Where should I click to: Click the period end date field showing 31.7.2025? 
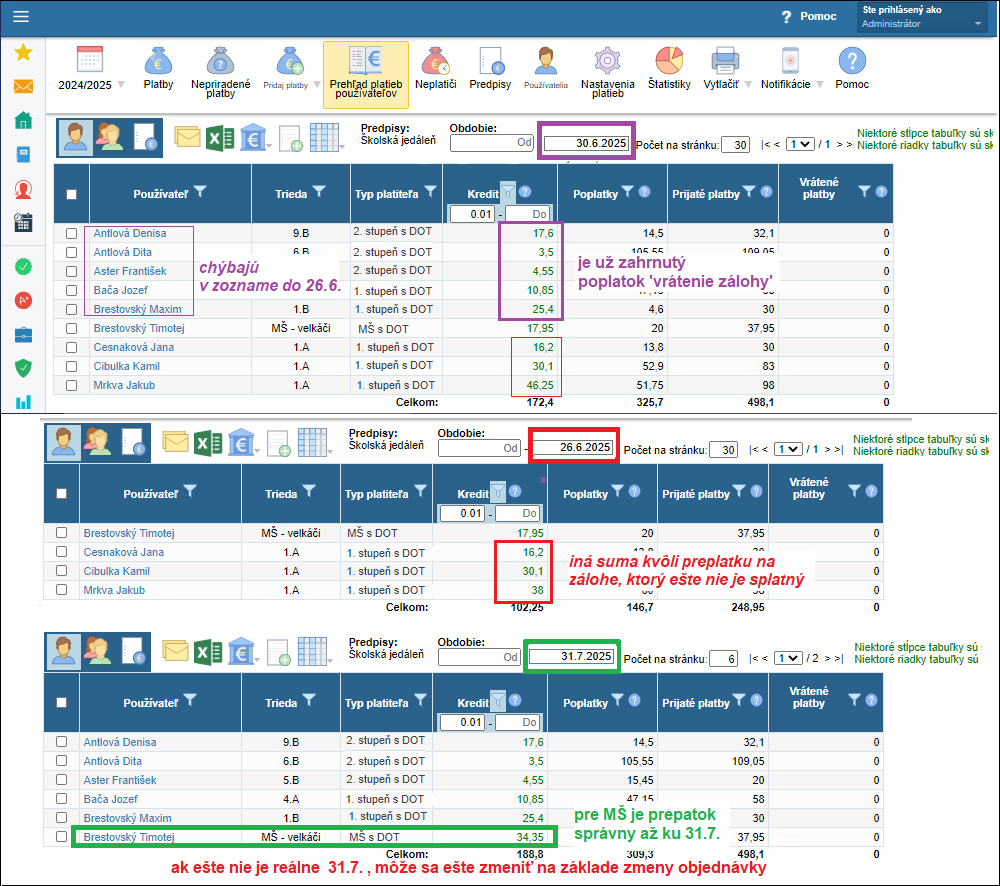(571, 656)
